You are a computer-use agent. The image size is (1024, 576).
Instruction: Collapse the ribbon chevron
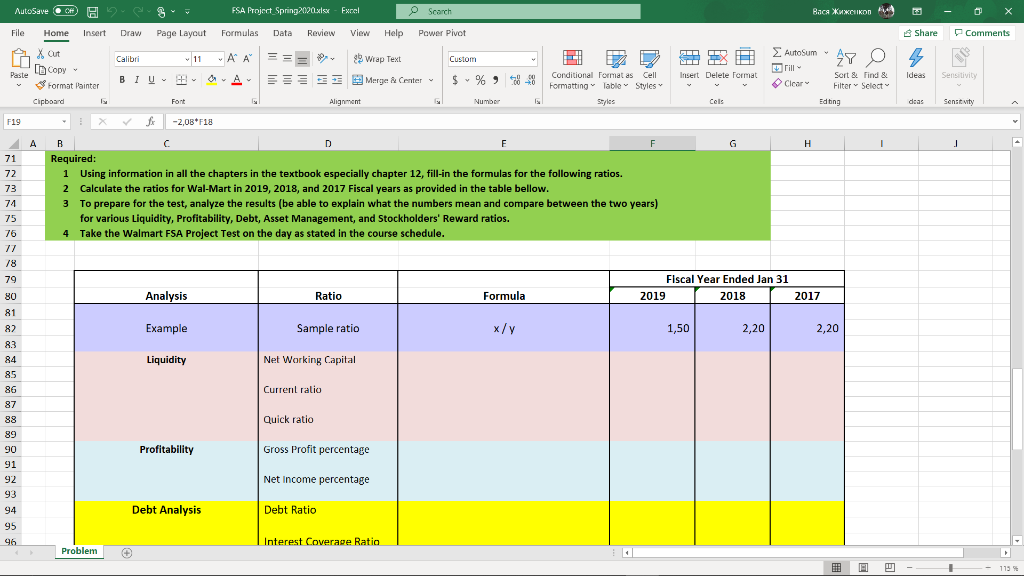tap(1014, 102)
